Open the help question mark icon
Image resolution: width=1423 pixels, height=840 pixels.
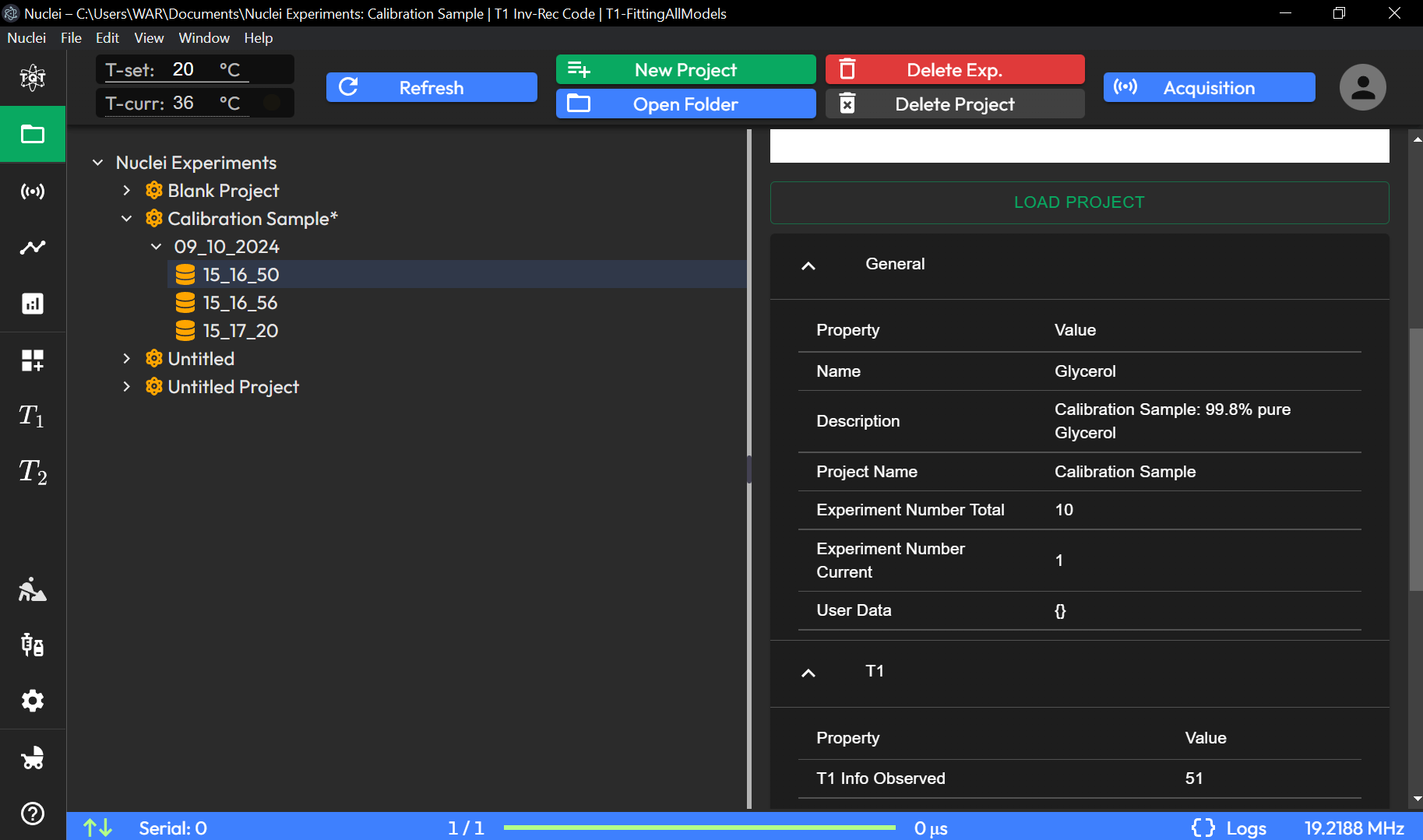point(33,814)
